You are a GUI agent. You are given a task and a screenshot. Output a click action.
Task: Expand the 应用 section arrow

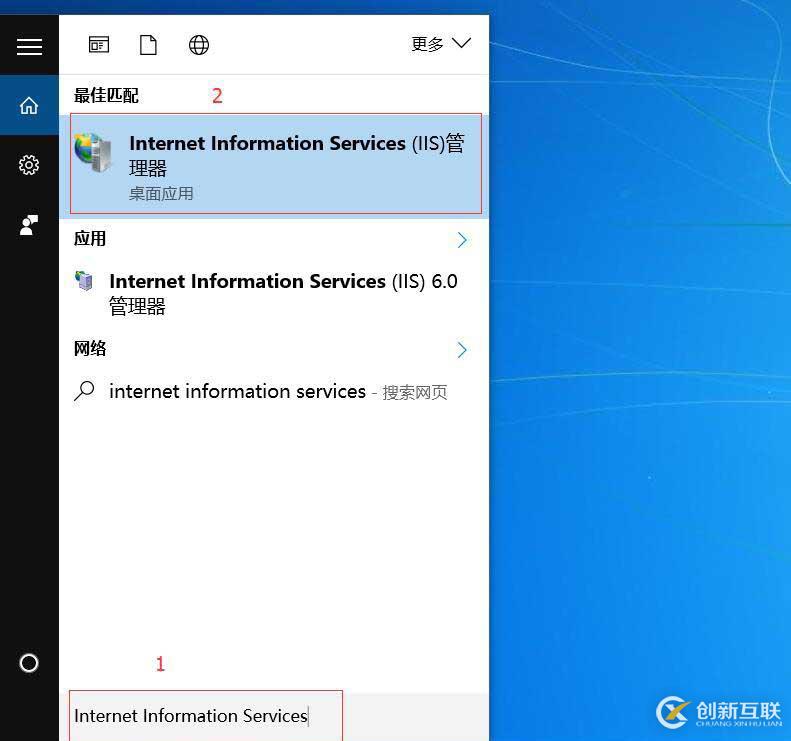(462, 240)
